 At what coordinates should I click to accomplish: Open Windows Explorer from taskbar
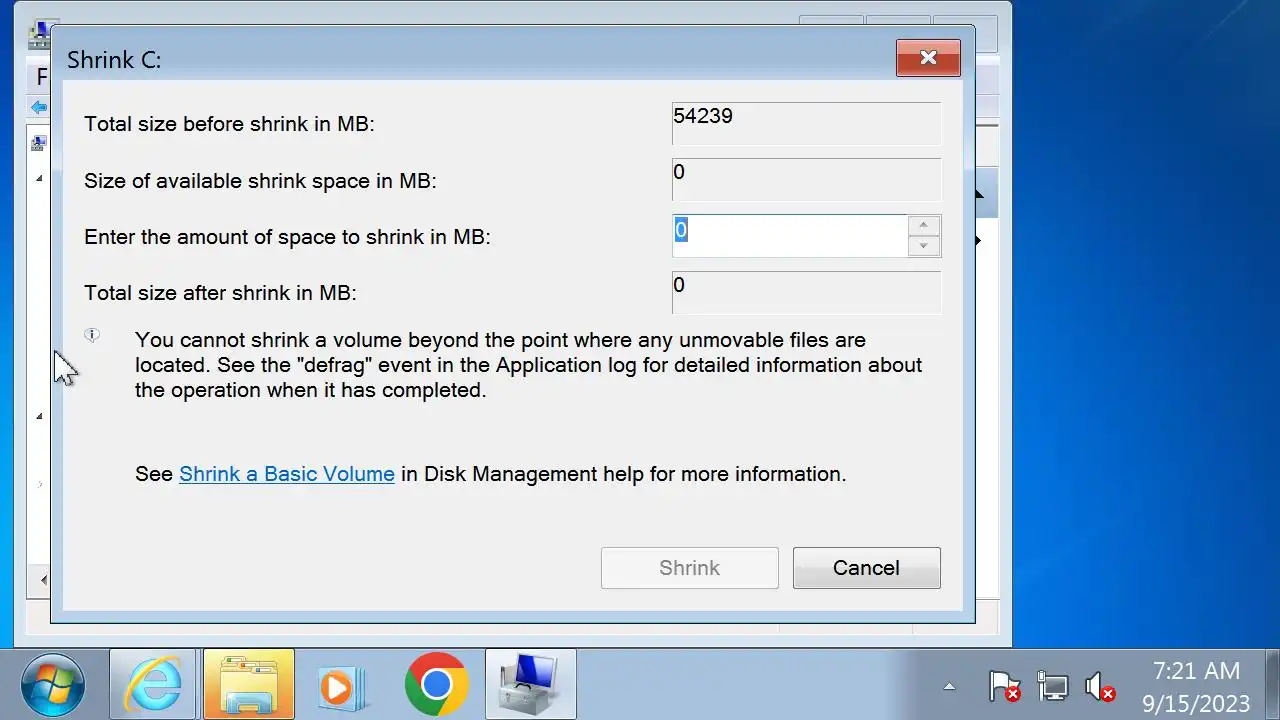249,685
